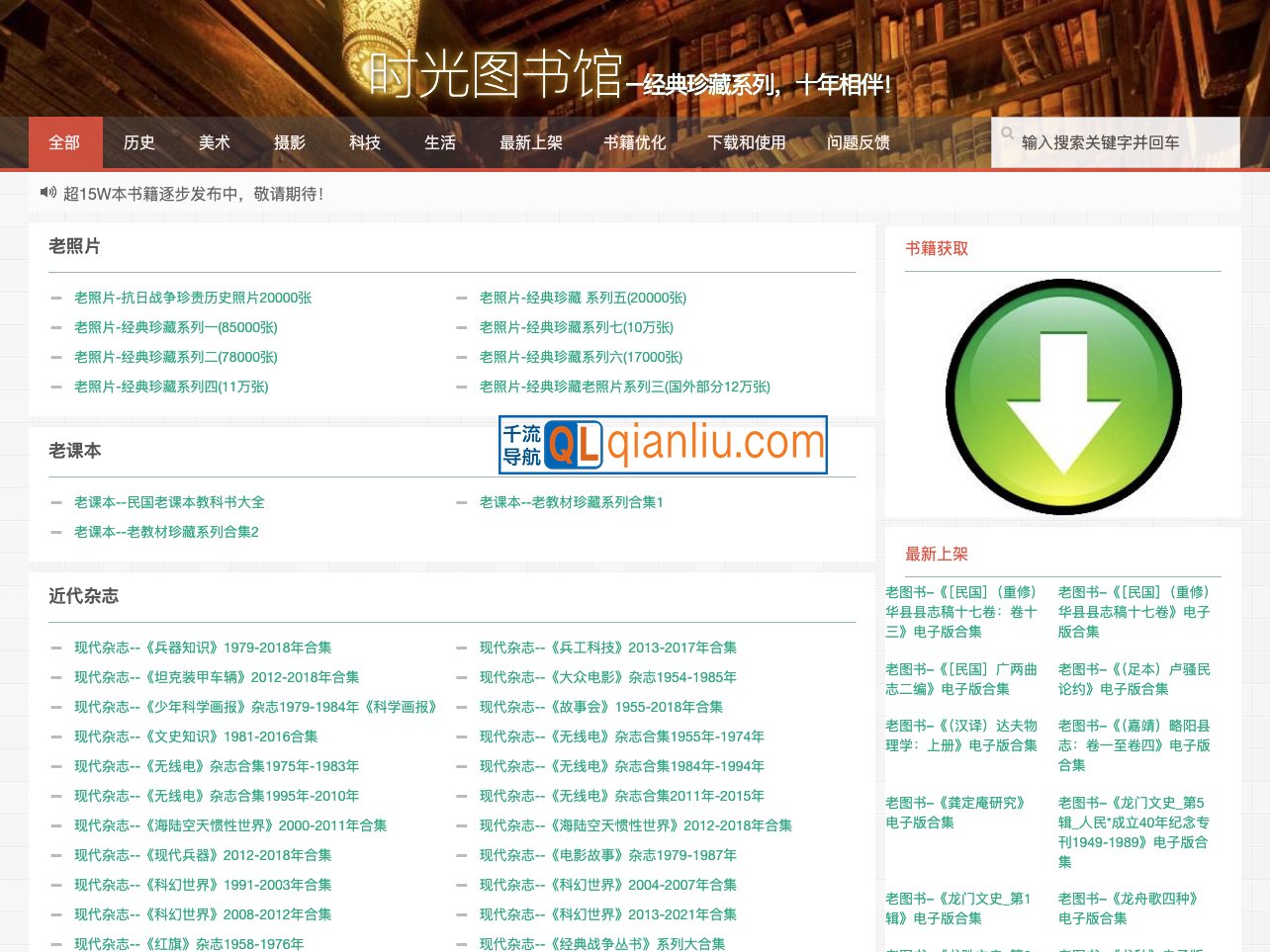Go to the 美术 category
Screen dimensions: 1270x952
(x=215, y=142)
